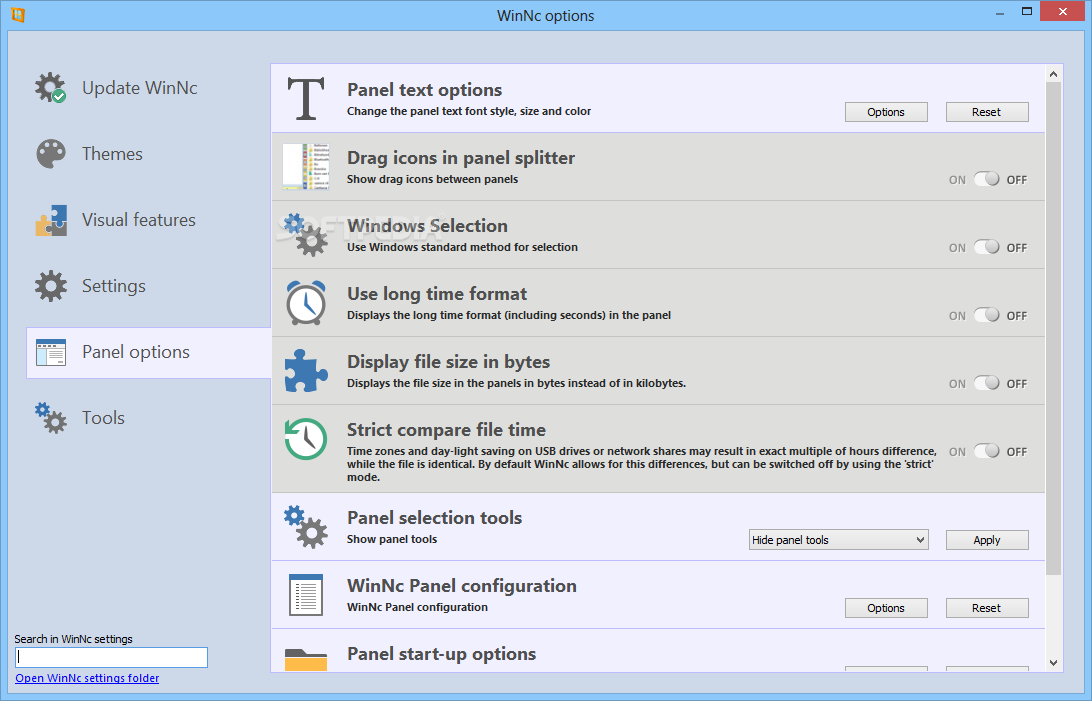This screenshot has width=1092, height=701.
Task: Click the large T Panel text icon
Action: [x=306, y=99]
